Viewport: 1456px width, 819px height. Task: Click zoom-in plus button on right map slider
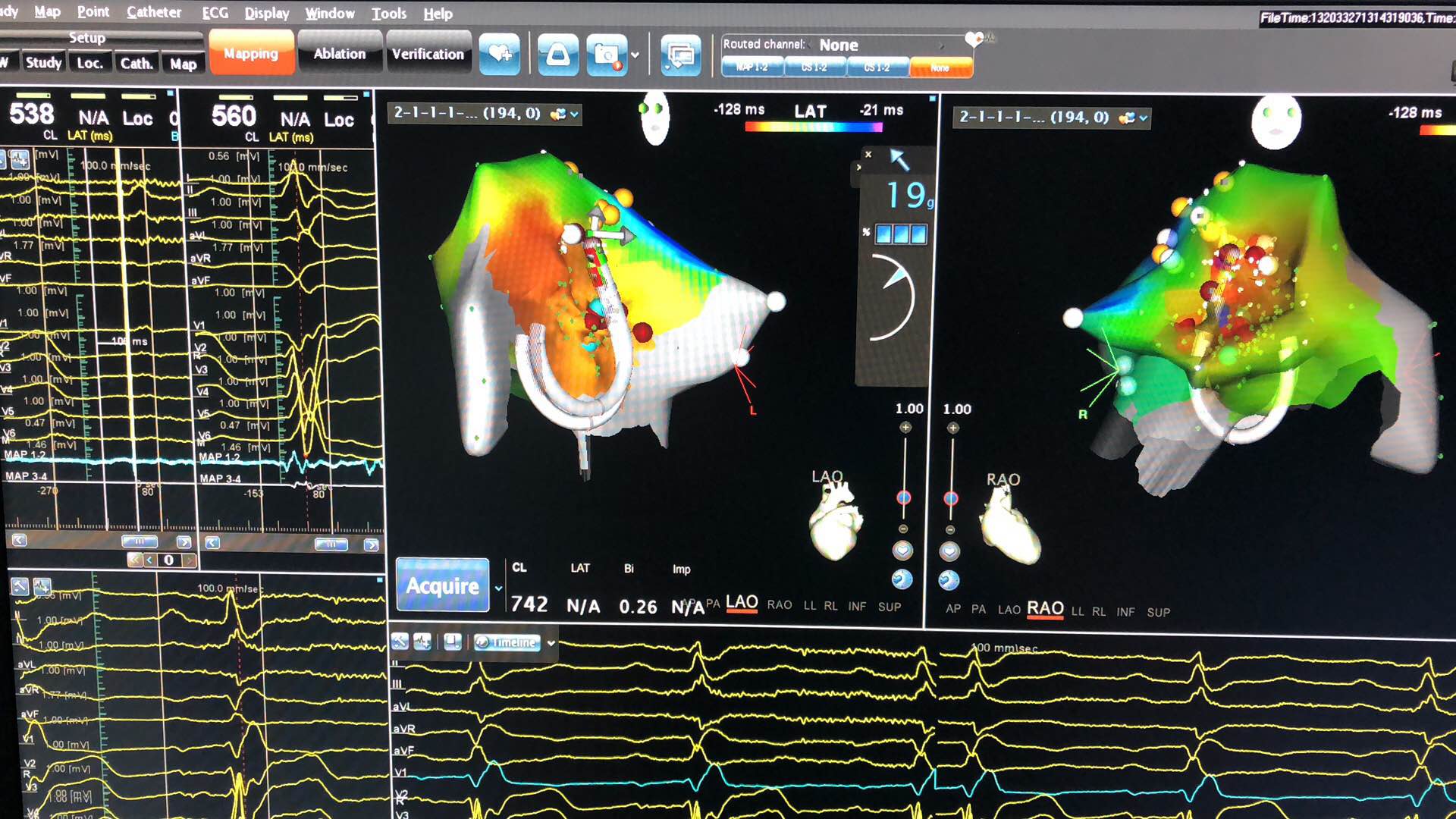pyautogui.click(x=953, y=428)
